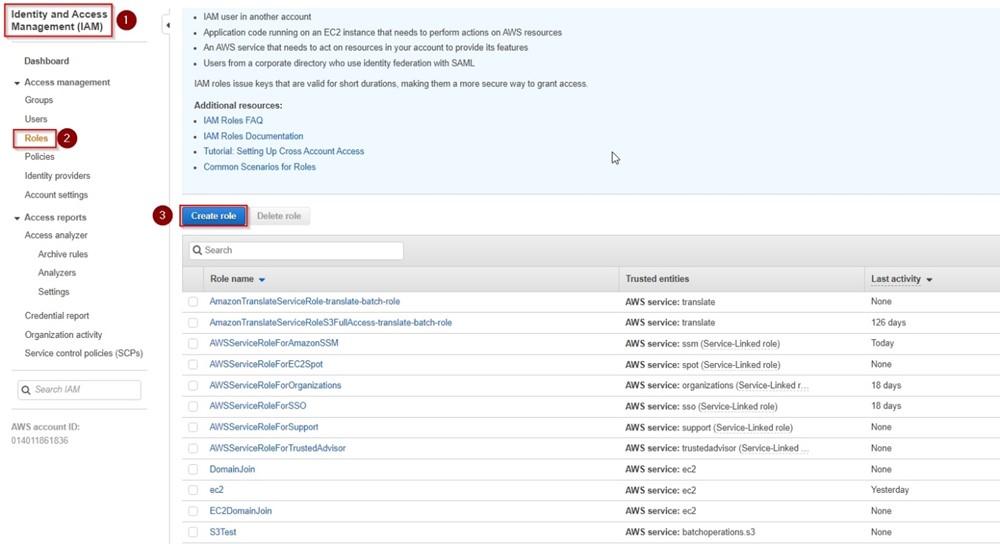Screen dimensions: 1000x544
Task: Open the S3Test role
Action: (x=223, y=532)
